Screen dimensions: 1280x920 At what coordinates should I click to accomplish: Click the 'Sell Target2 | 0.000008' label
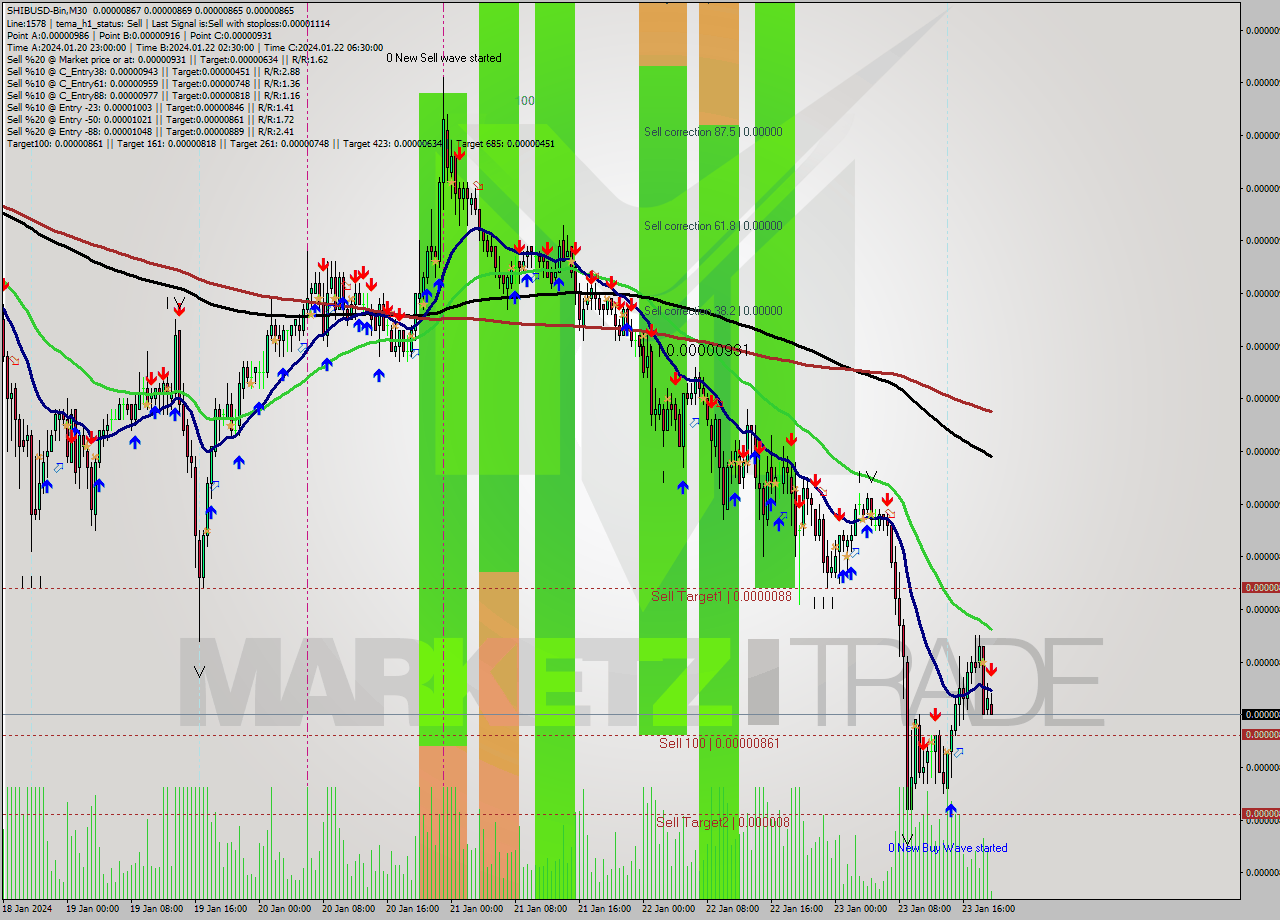pyautogui.click(x=722, y=822)
